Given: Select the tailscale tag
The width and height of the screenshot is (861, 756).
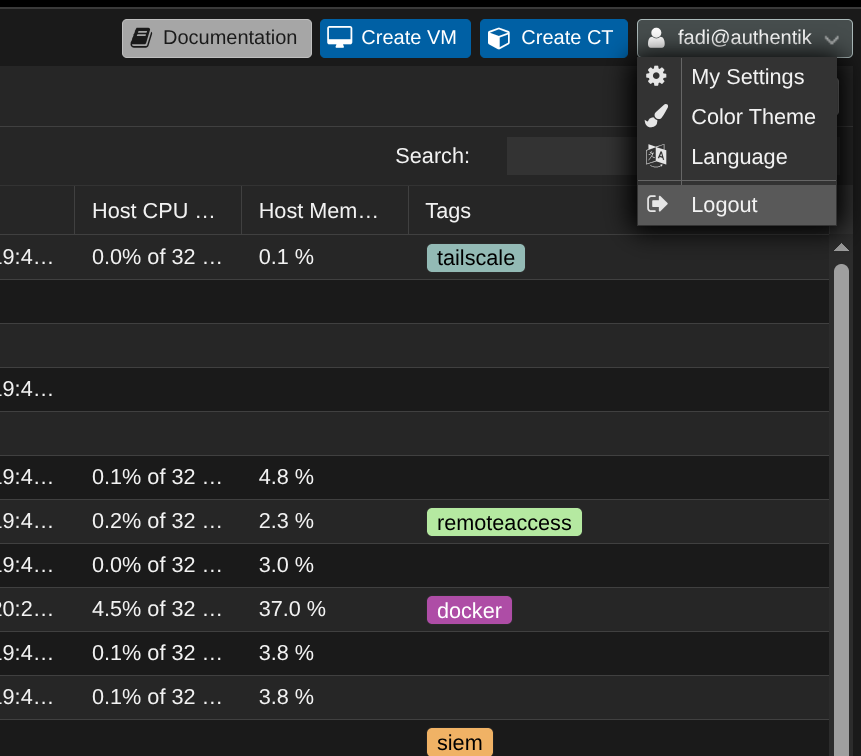Looking at the screenshot, I should click(x=476, y=258).
